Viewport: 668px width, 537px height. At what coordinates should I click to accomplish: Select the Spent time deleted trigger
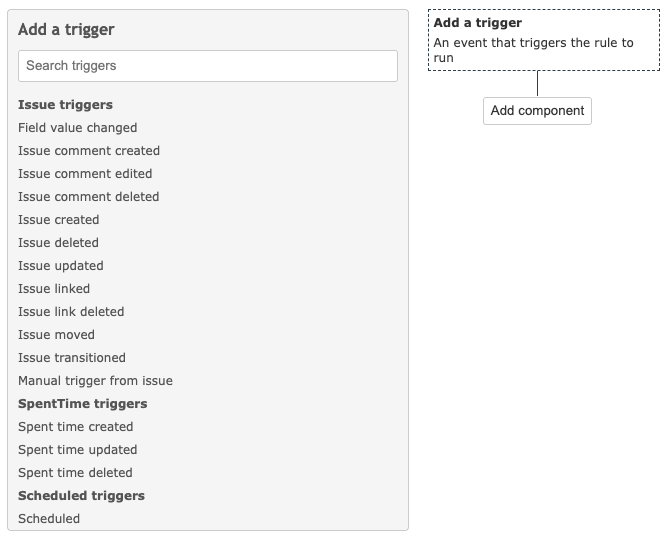75,473
